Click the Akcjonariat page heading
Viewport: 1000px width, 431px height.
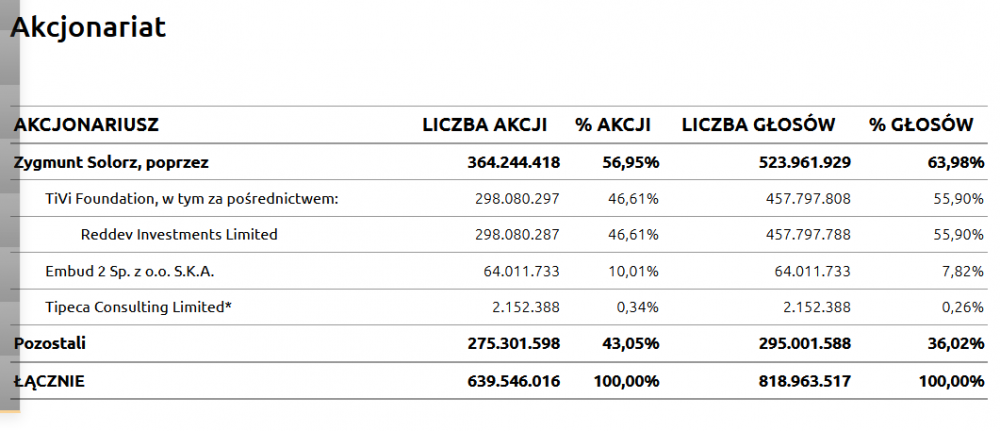point(88,28)
